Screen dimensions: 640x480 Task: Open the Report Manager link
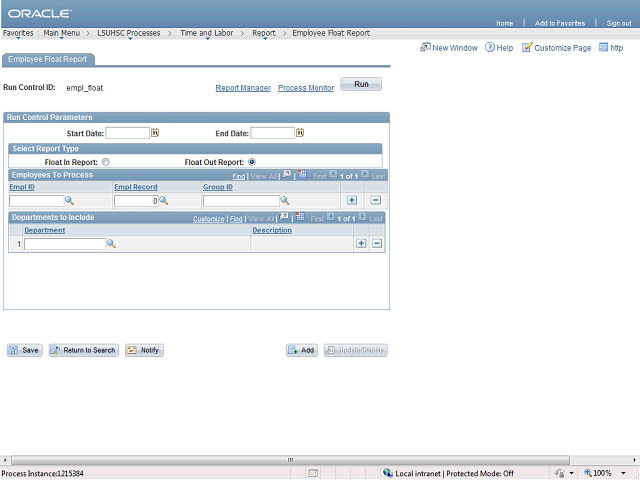pos(243,88)
